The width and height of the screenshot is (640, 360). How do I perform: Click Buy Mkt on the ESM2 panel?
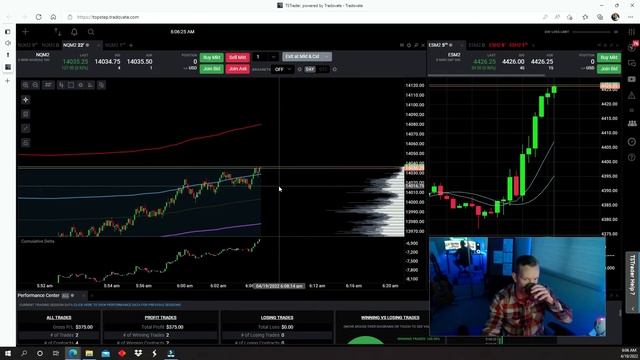click(x=609, y=58)
